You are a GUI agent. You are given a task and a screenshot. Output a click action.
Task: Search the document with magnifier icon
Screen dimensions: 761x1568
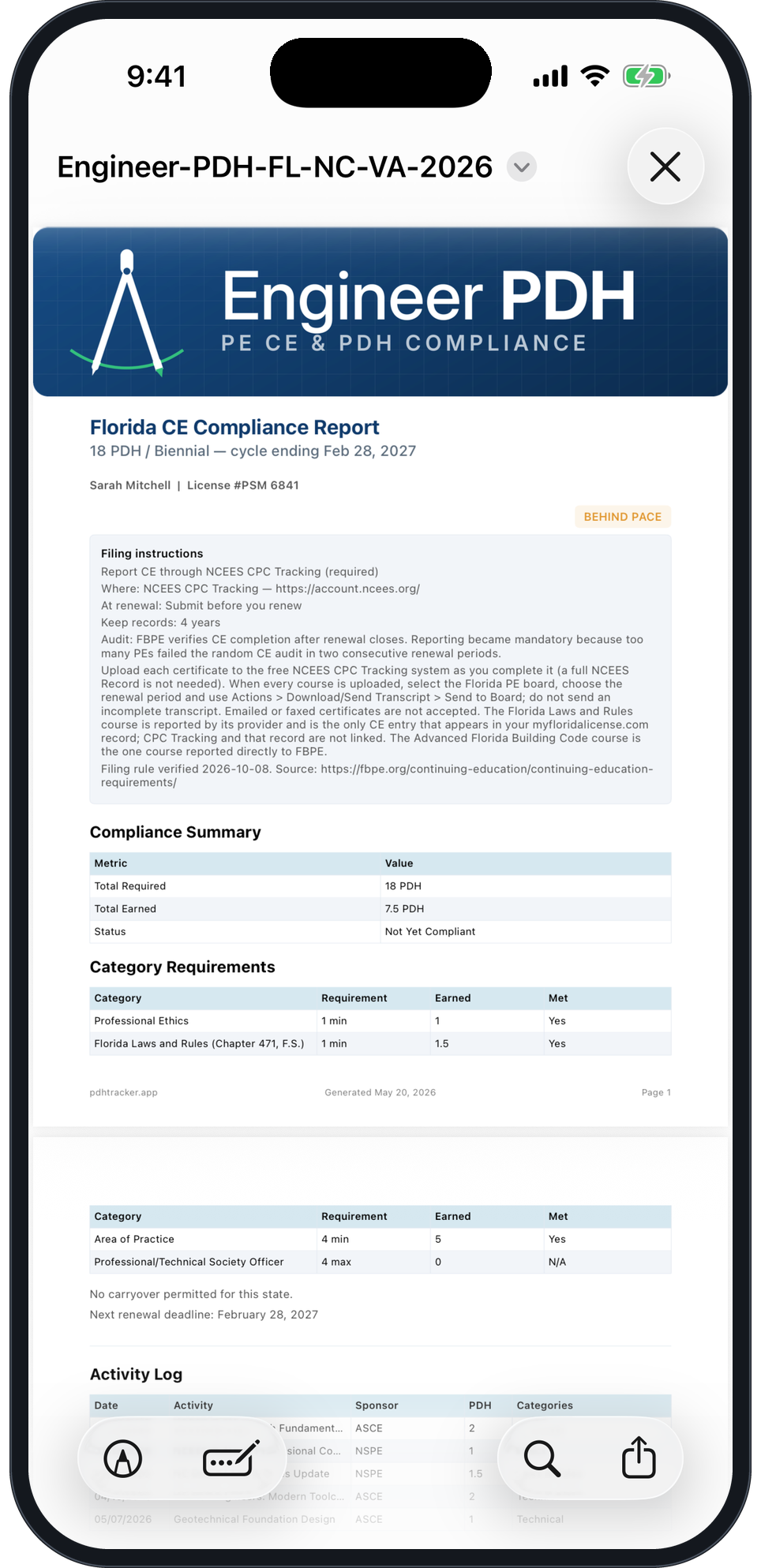(x=542, y=1458)
